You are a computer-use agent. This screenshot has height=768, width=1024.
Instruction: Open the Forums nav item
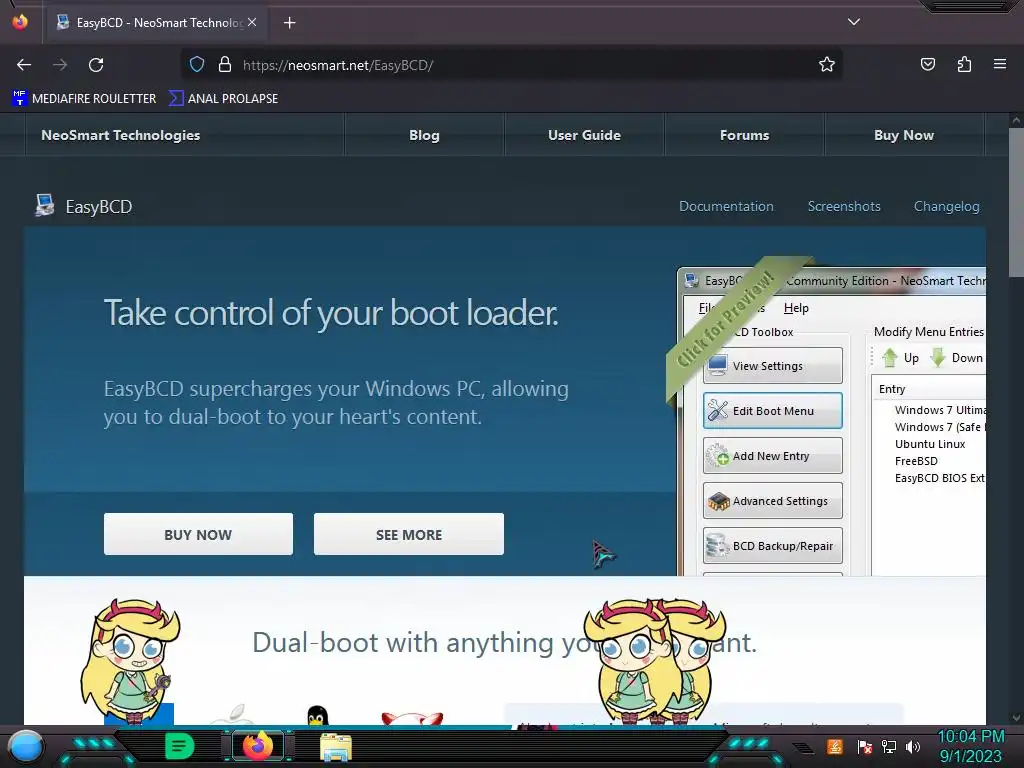tap(744, 135)
